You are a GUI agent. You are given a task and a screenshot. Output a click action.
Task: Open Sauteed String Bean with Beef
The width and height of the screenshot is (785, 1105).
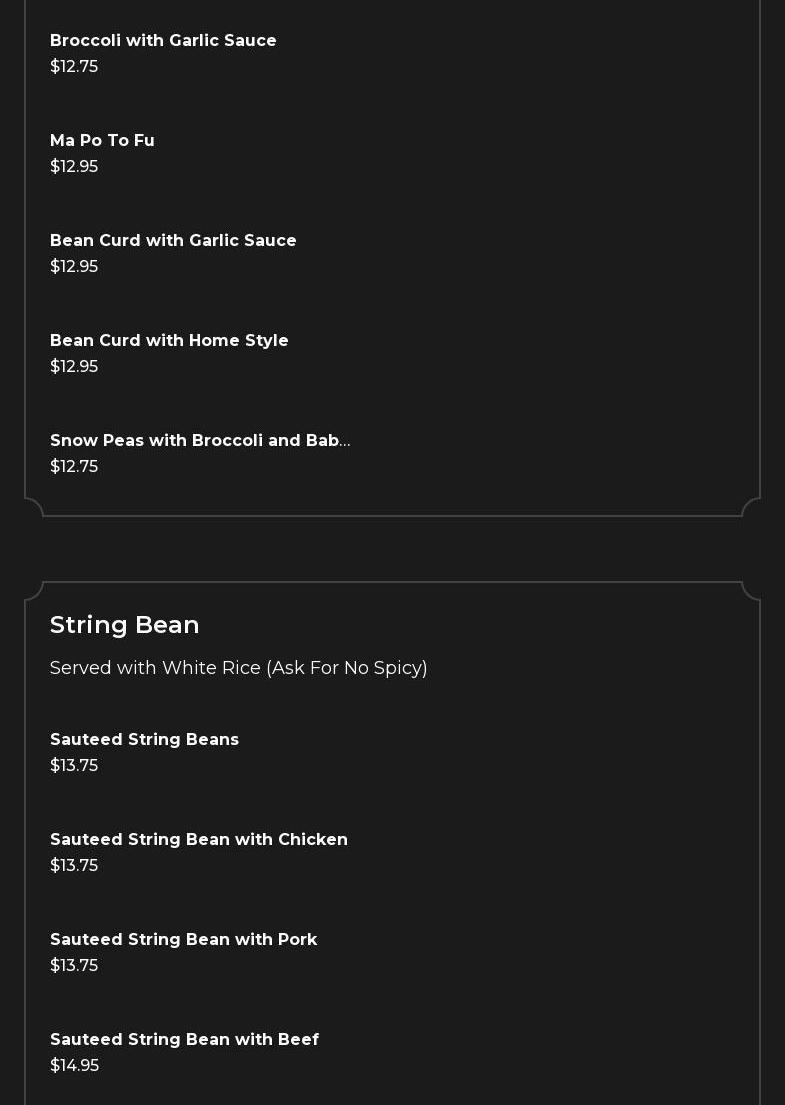click(x=184, y=1039)
